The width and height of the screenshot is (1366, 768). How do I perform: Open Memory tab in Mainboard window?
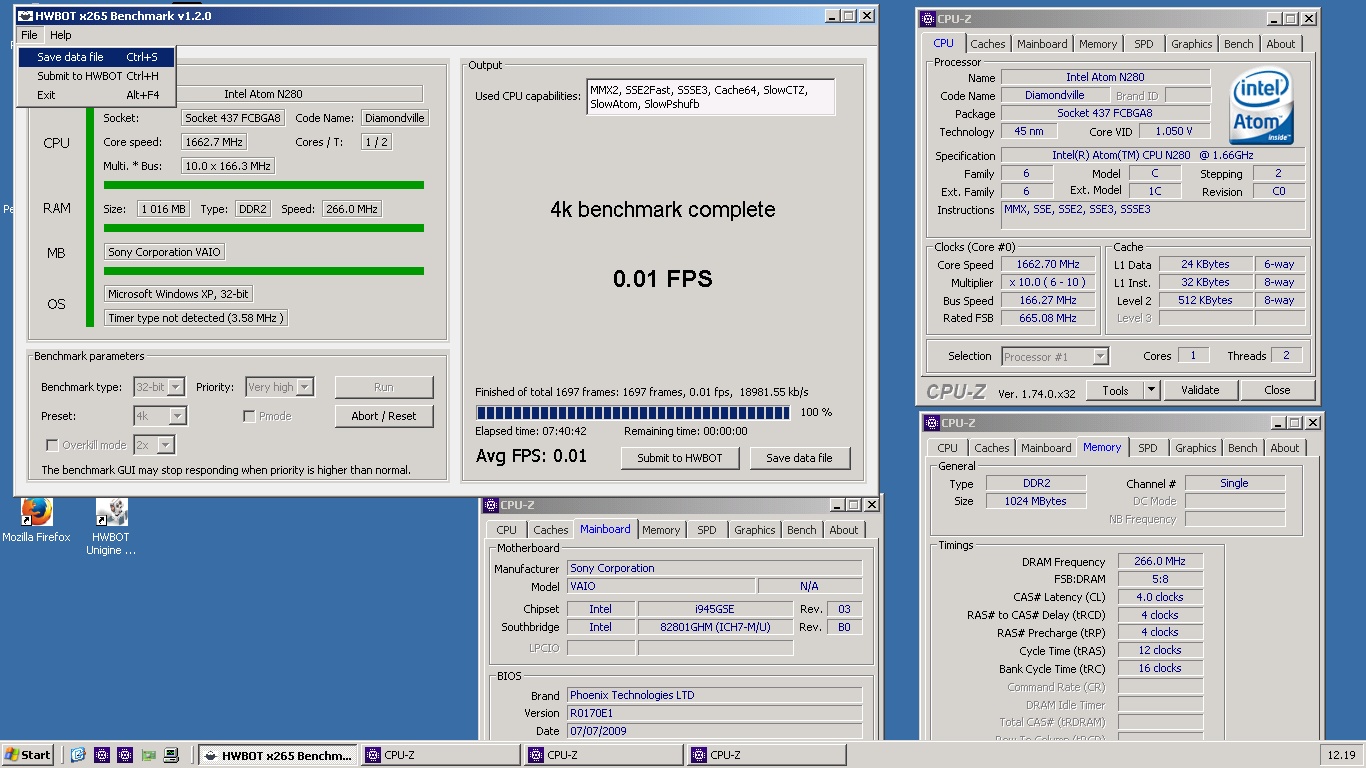[661, 530]
